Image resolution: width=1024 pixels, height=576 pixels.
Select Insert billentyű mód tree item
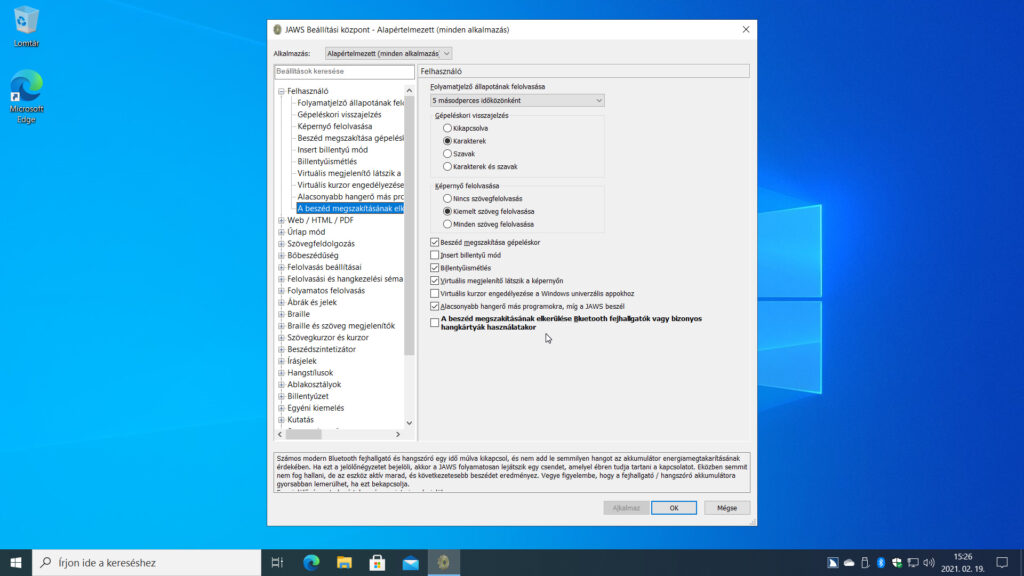pyautogui.click(x=332, y=150)
